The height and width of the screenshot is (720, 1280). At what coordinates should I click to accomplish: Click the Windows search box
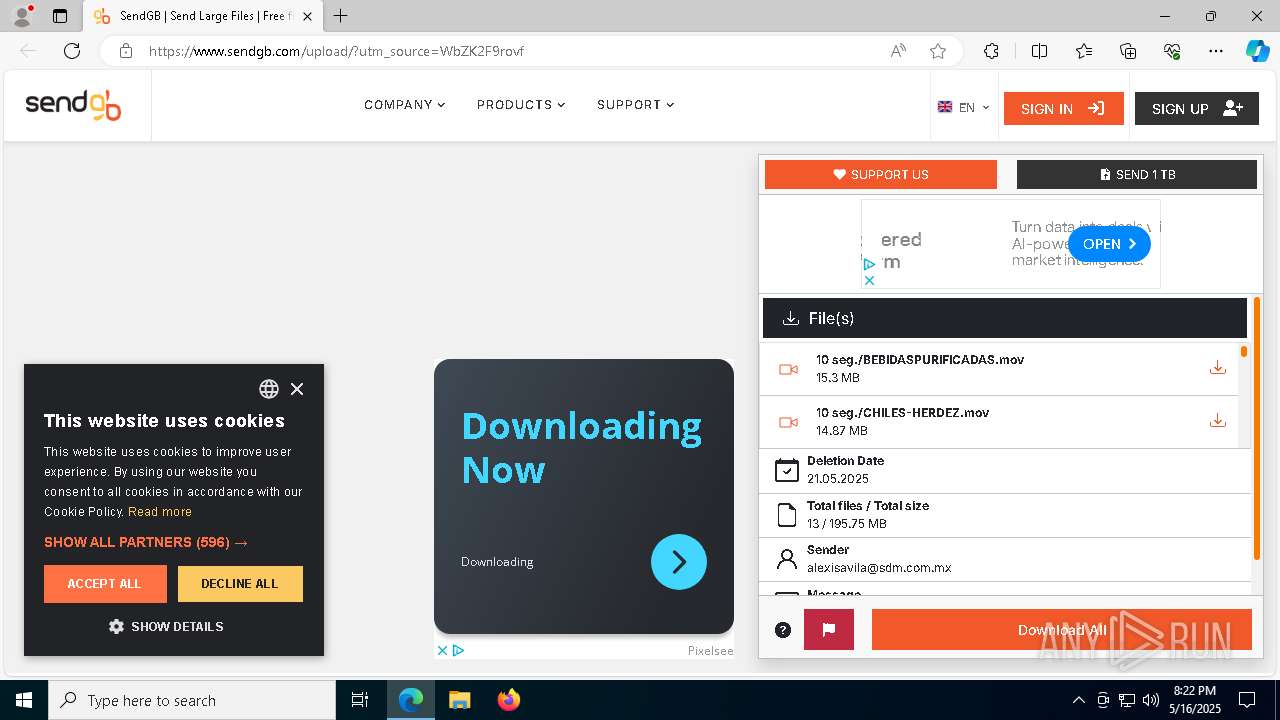193,700
